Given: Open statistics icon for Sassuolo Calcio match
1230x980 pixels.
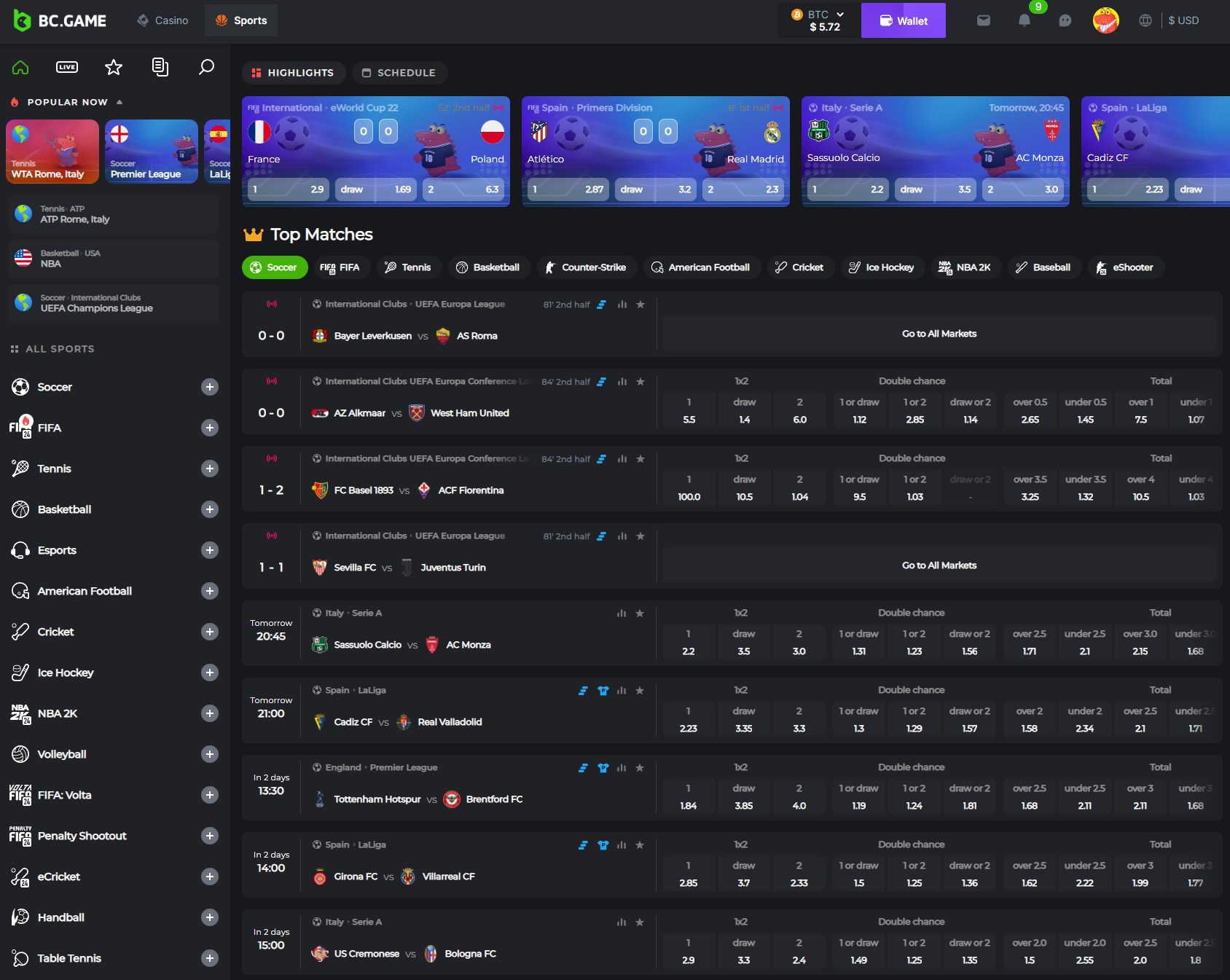Looking at the screenshot, I should [622, 614].
